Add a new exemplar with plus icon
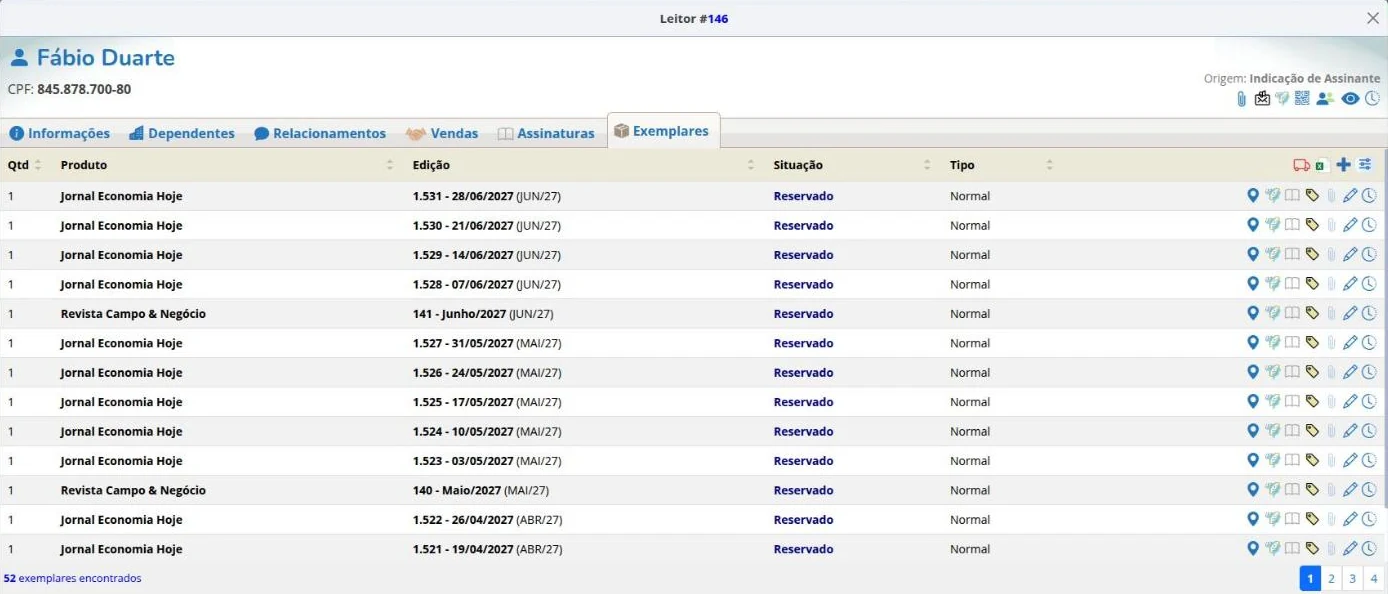The height and width of the screenshot is (594, 1388). 1343,165
